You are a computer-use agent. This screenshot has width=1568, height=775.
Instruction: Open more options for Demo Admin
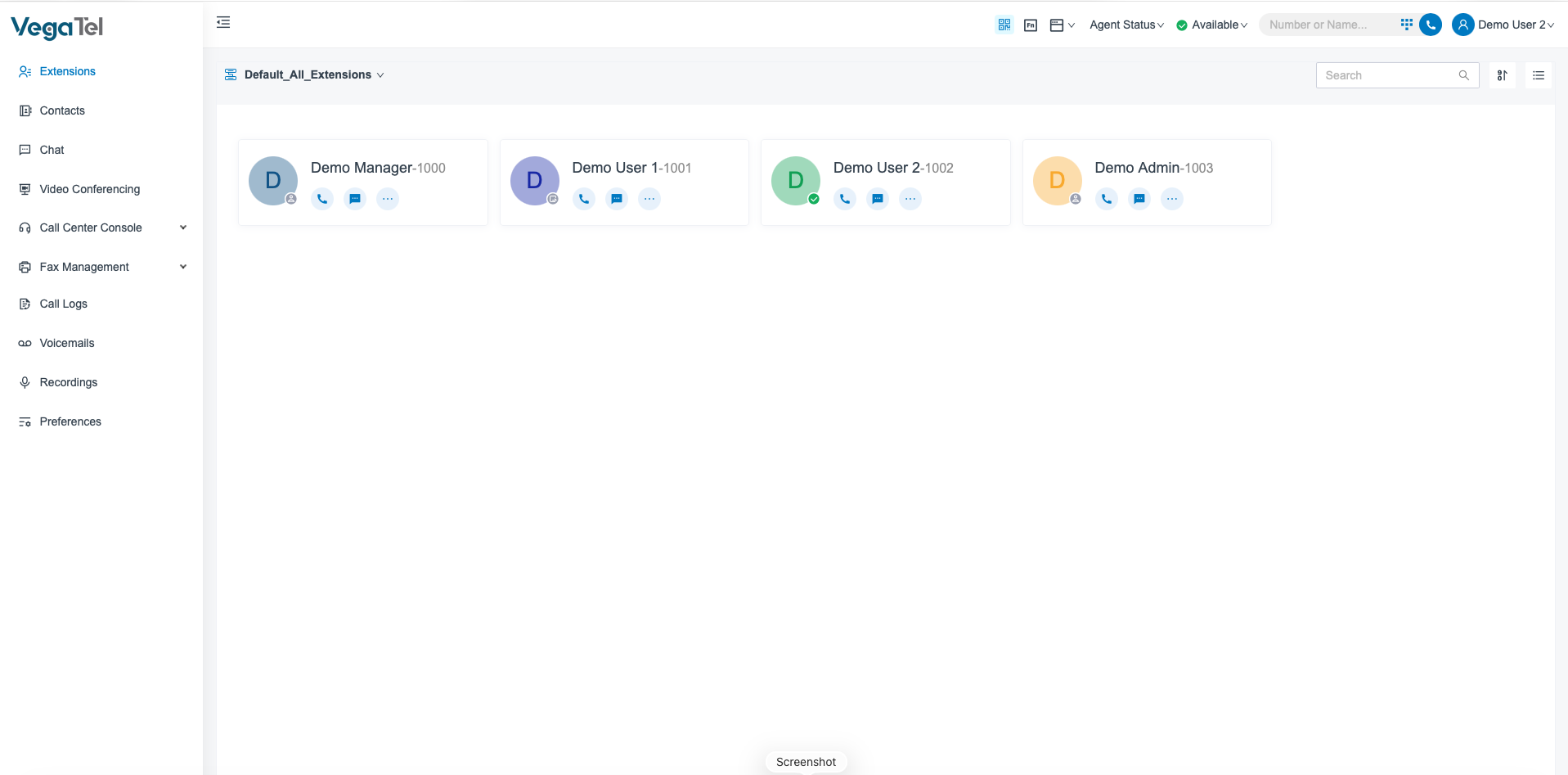(x=1171, y=199)
